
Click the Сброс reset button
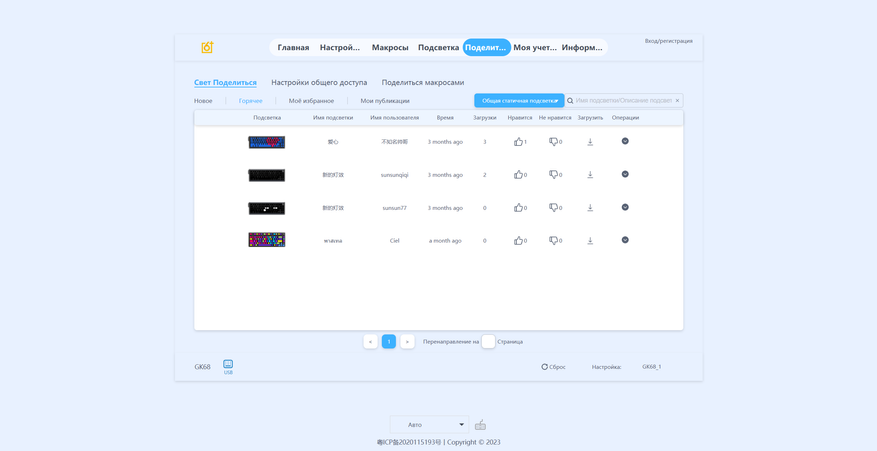(x=553, y=367)
